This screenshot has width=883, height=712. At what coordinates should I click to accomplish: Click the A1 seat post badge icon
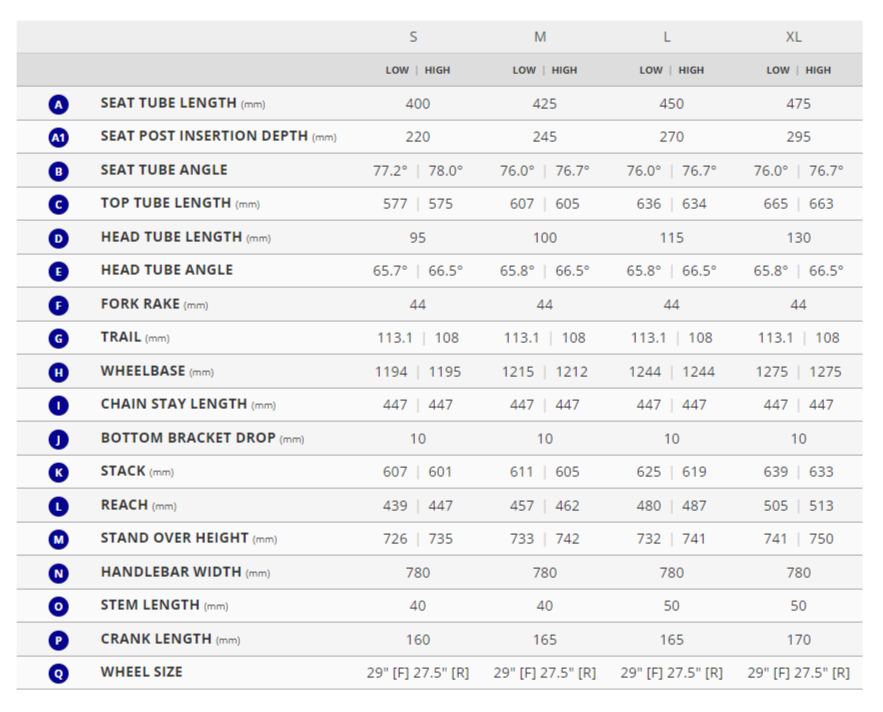[x=59, y=137]
